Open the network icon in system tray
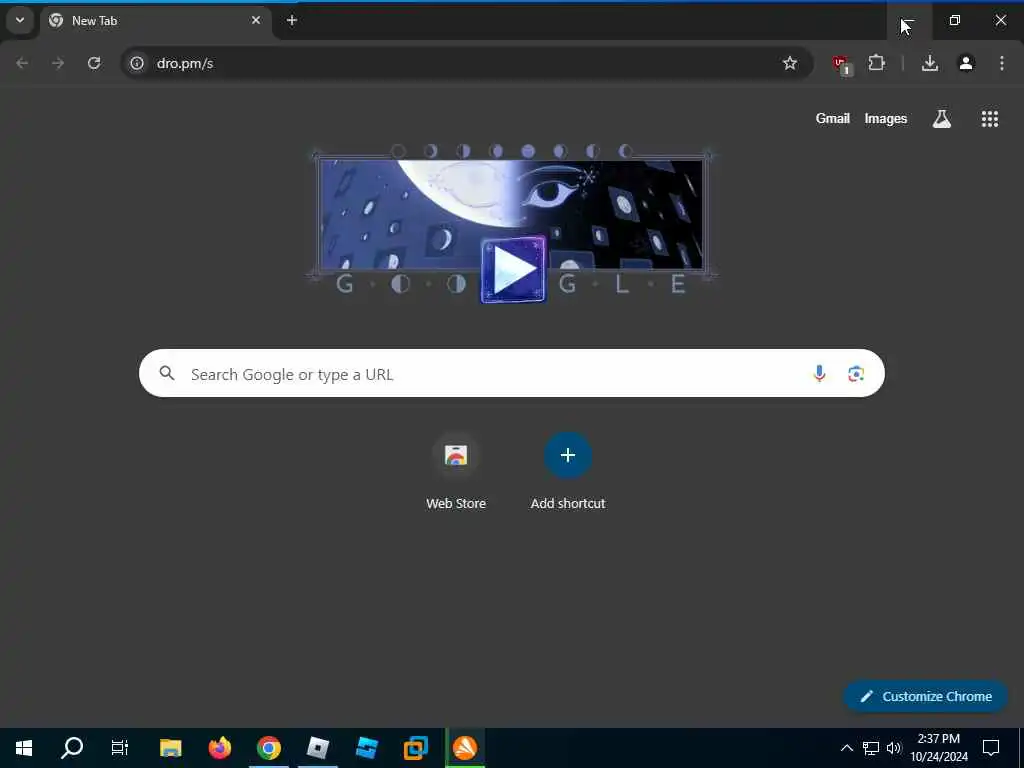The width and height of the screenshot is (1024, 768). coord(871,748)
